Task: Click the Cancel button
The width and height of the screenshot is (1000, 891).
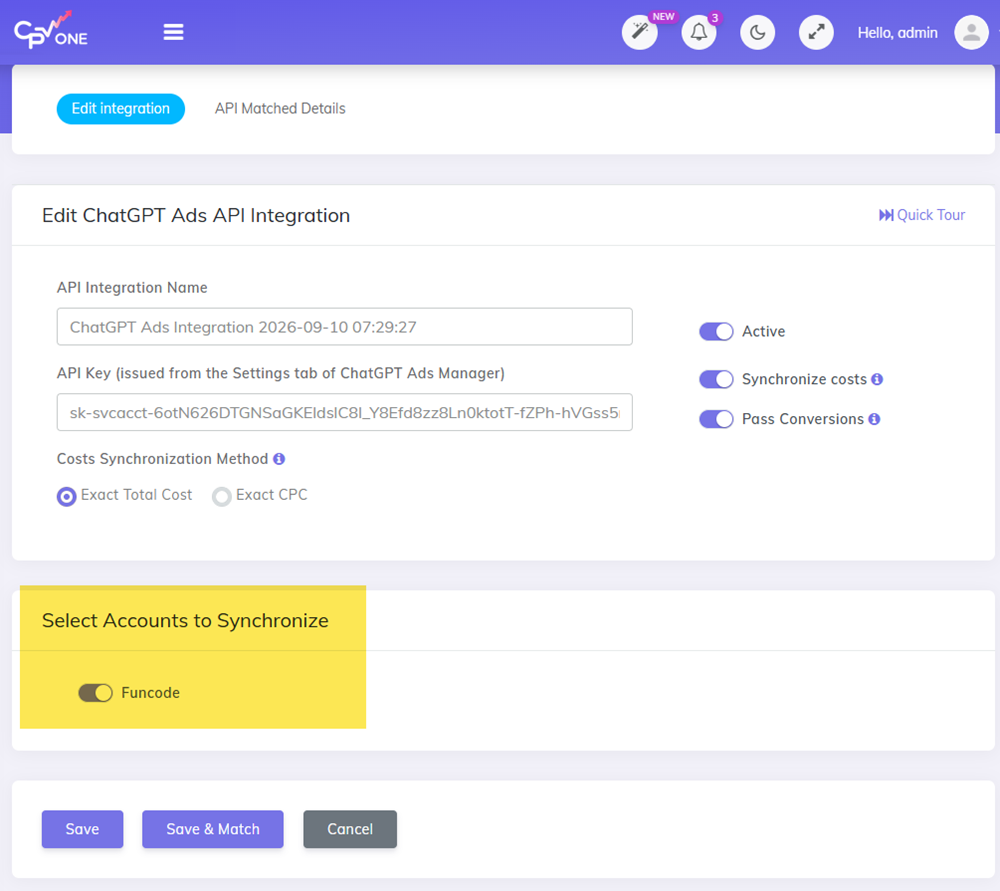Action: click(350, 829)
